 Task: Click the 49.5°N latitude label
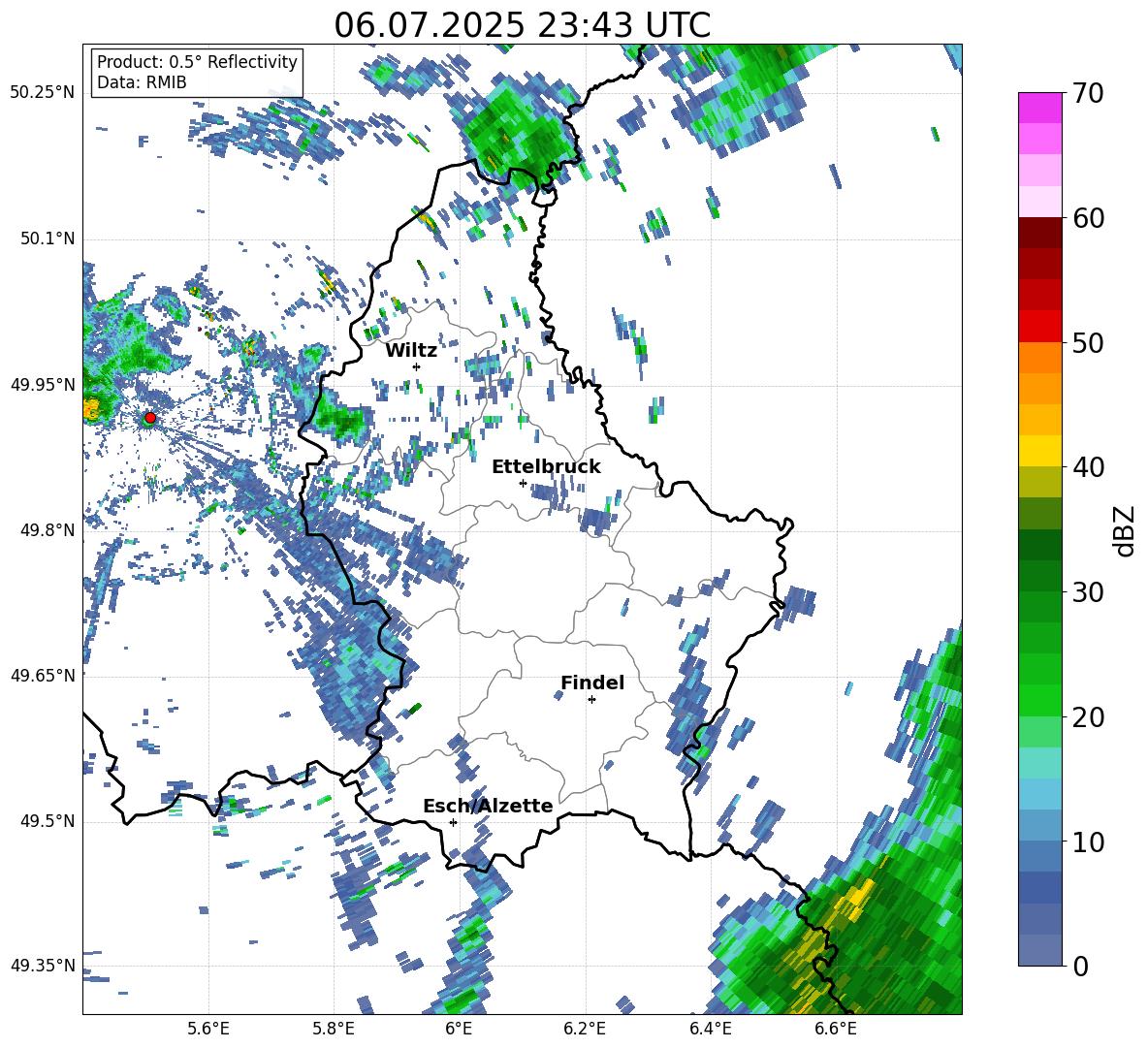48,821
